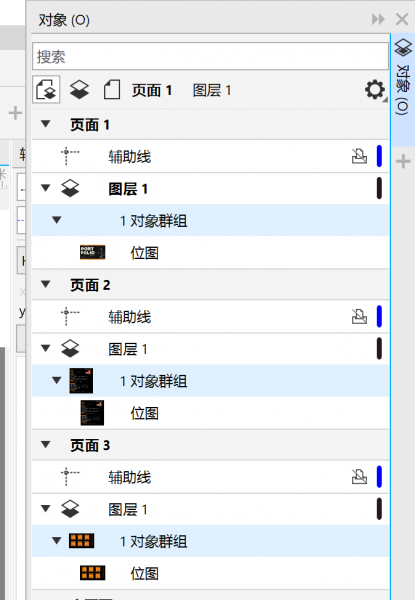Collapse 图层 1 under 页面 2

[x=46, y=348]
